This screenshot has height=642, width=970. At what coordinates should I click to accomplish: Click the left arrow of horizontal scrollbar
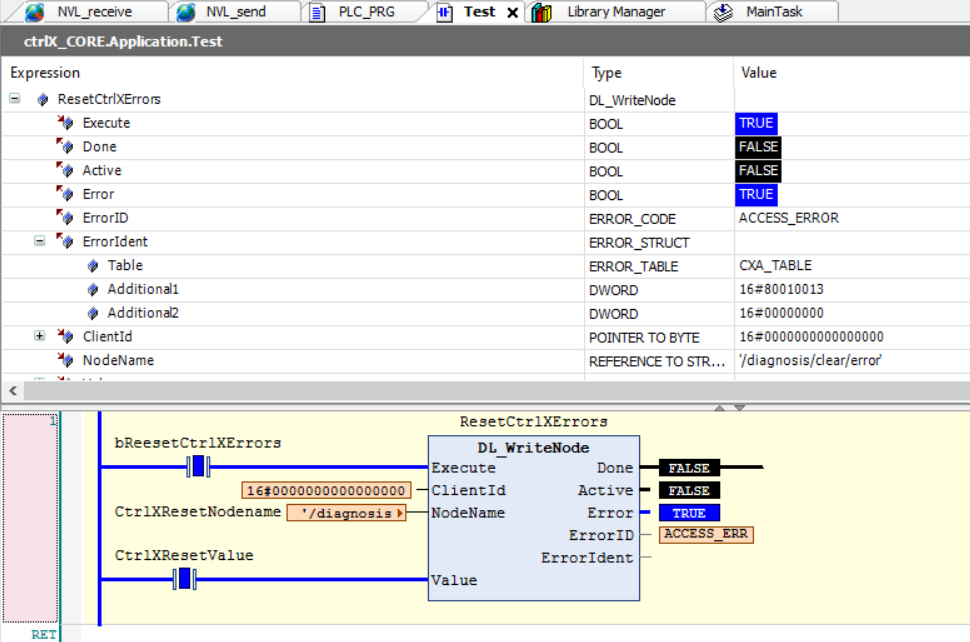coord(13,390)
